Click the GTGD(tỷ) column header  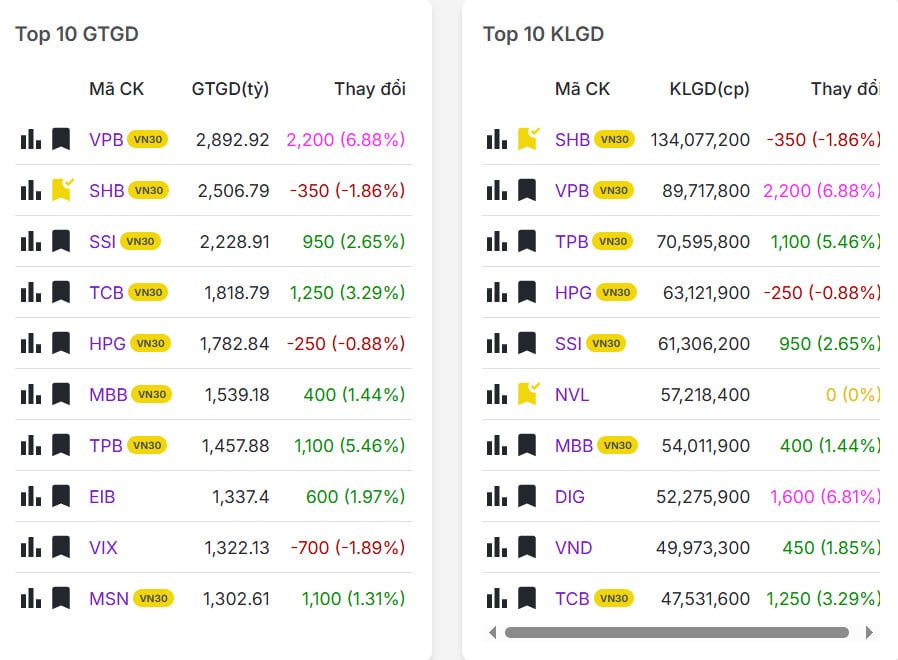pyautogui.click(x=230, y=89)
